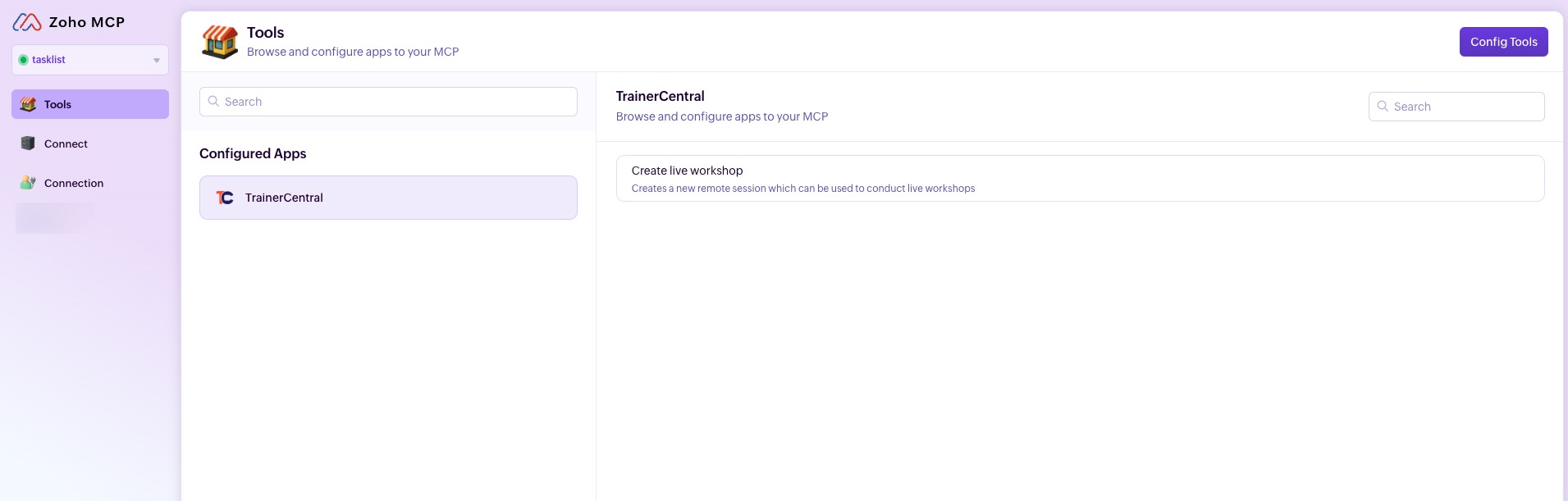1568x501 pixels.
Task: Click the Tools shop icon in sidebar
Action: click(28, 104)
